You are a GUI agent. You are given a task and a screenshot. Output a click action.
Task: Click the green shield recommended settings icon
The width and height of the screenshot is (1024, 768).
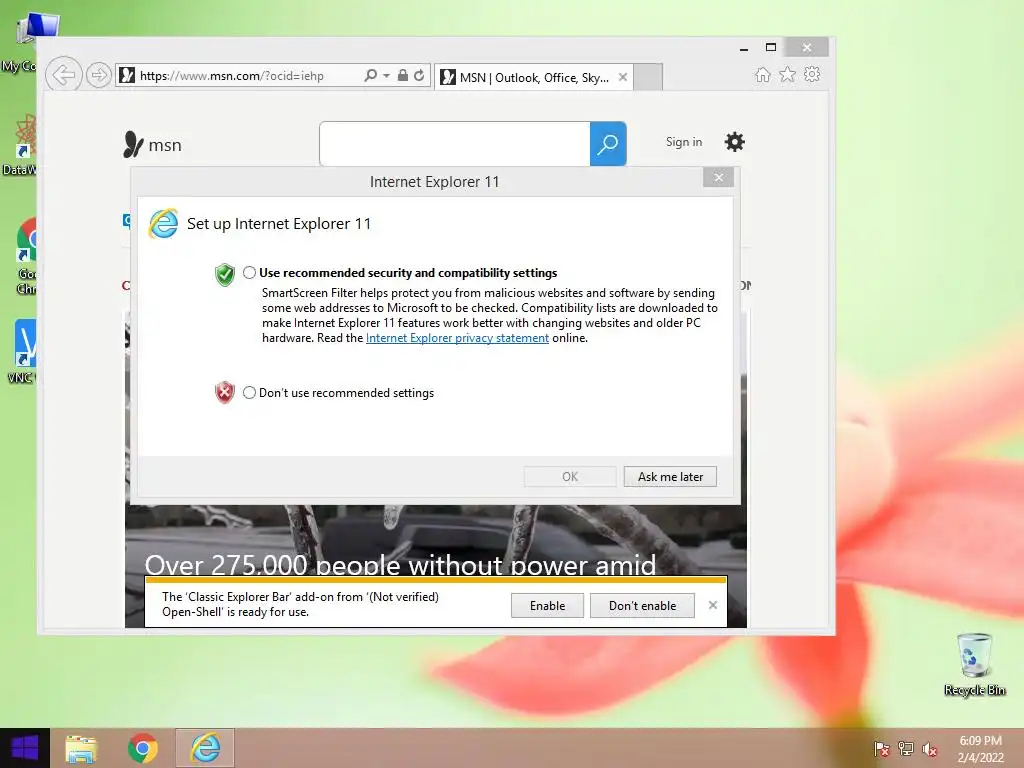225,274
